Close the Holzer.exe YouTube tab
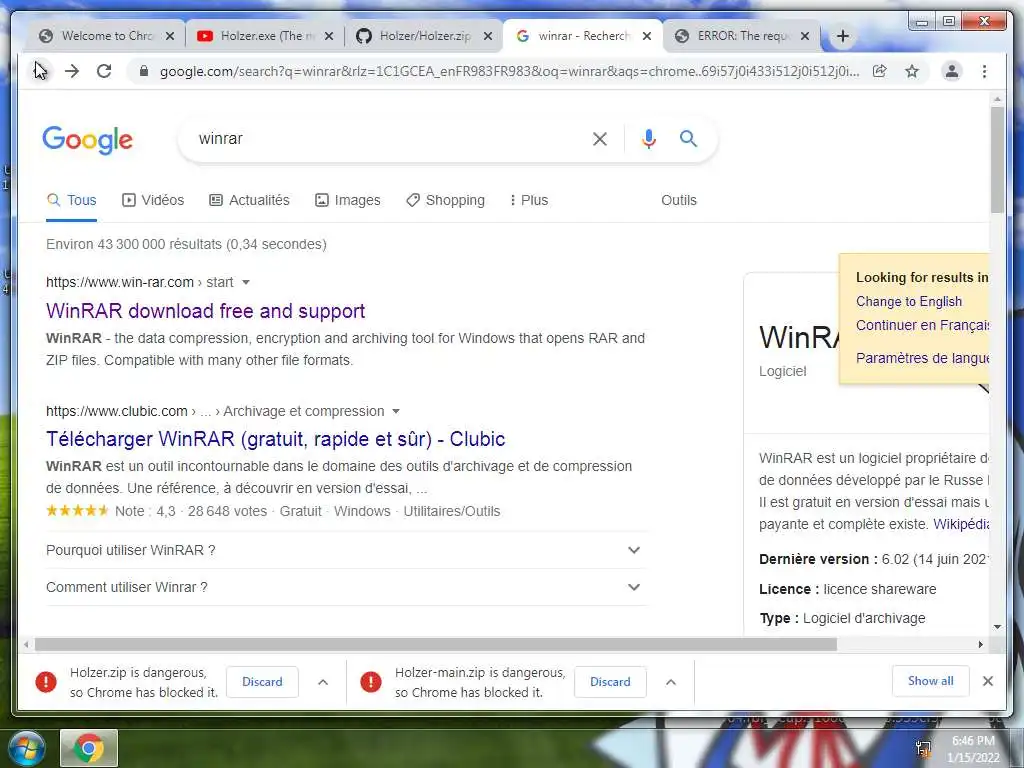 tap(329, 36)
